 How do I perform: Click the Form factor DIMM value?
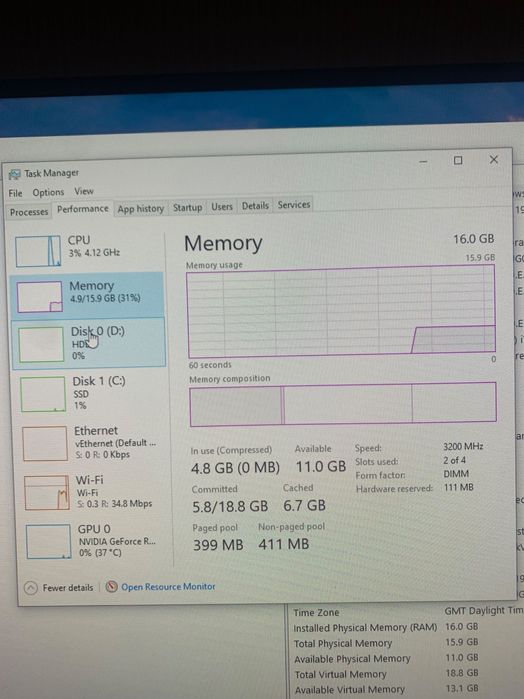tap(456, 473)
